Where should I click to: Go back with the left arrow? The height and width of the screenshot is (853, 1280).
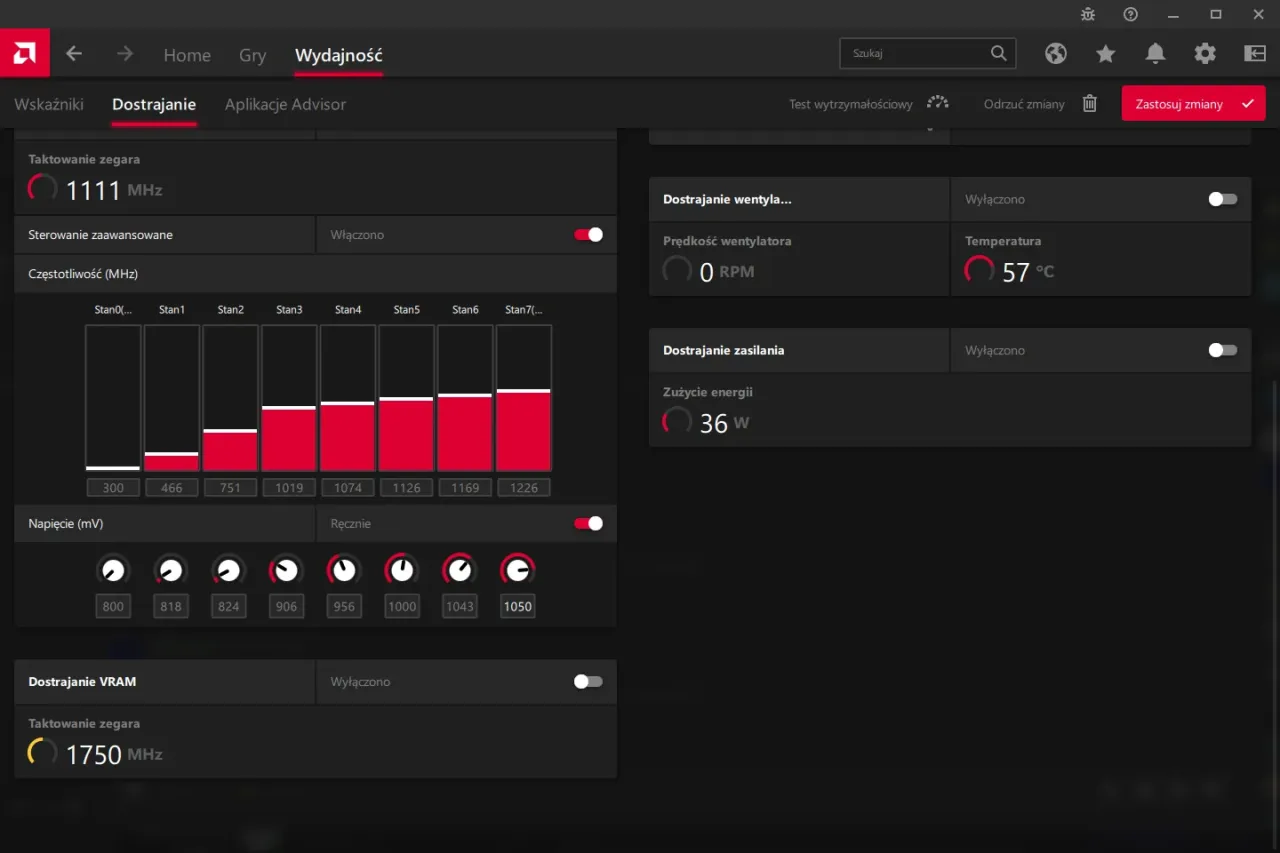(x=74, y=54)
